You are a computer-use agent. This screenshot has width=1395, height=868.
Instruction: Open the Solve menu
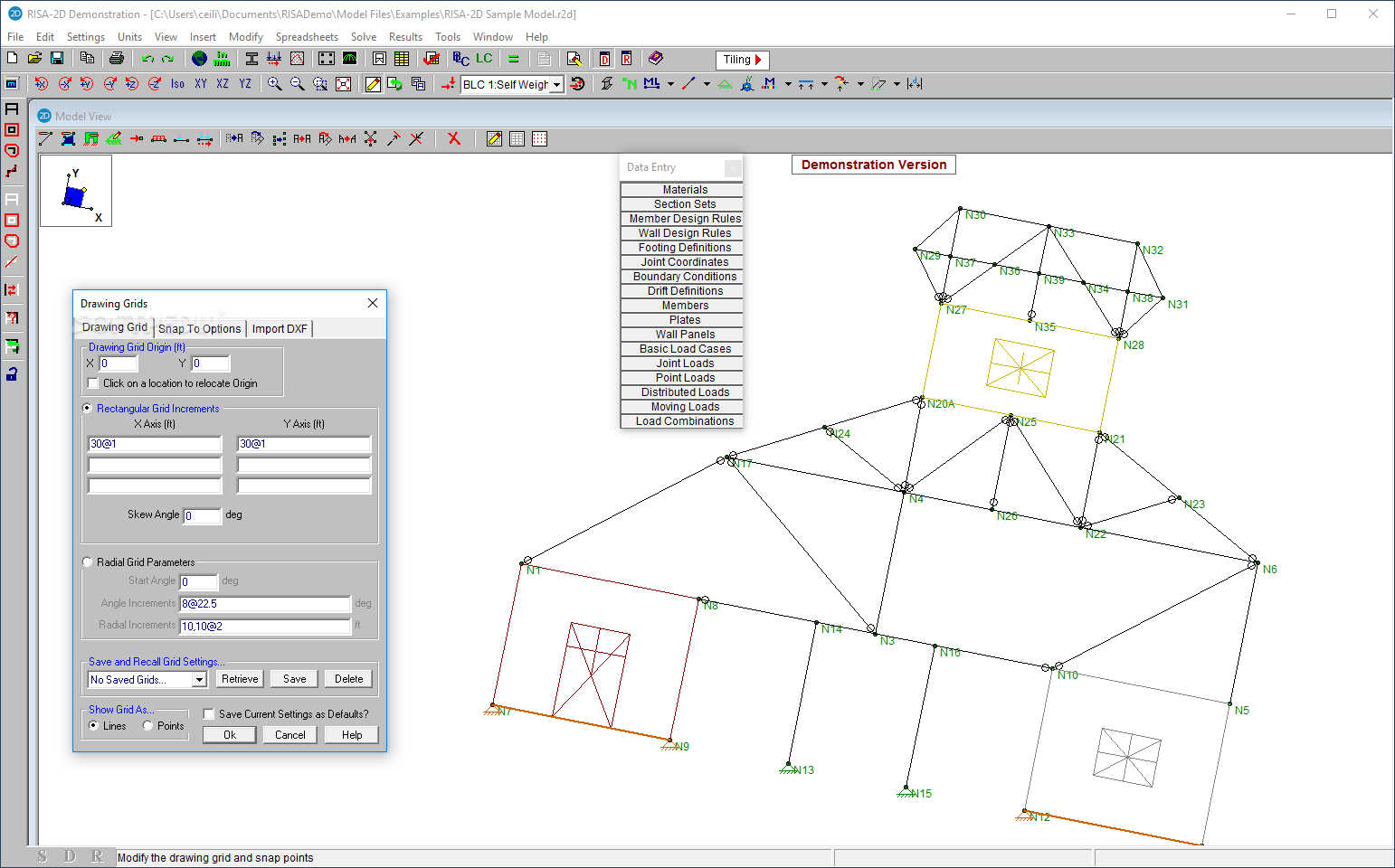click(364, 37)
